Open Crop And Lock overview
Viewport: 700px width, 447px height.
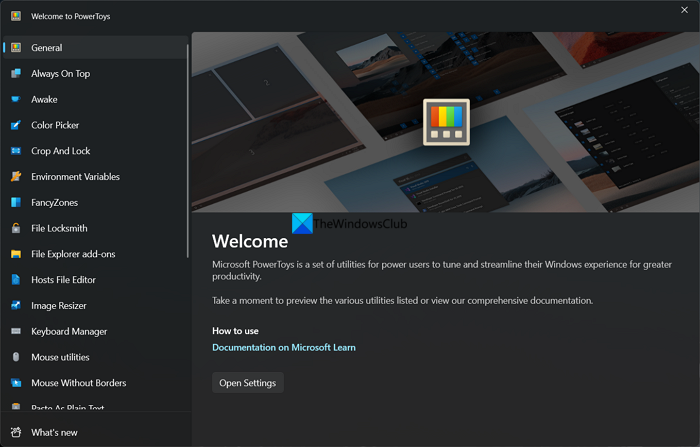[95, 151]
